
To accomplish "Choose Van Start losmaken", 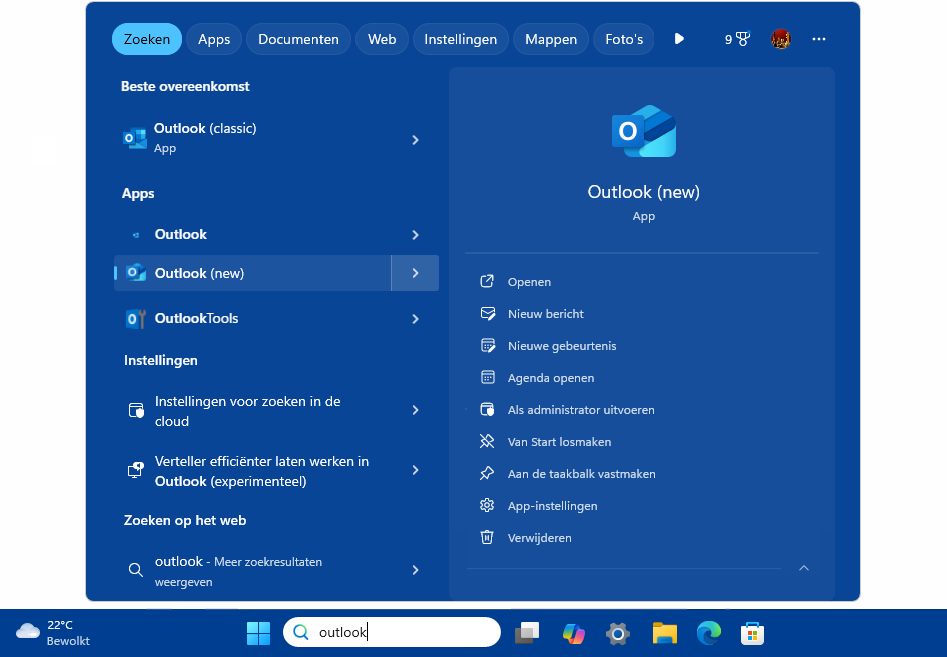I will pyautogui.click(x=559, y=442).
